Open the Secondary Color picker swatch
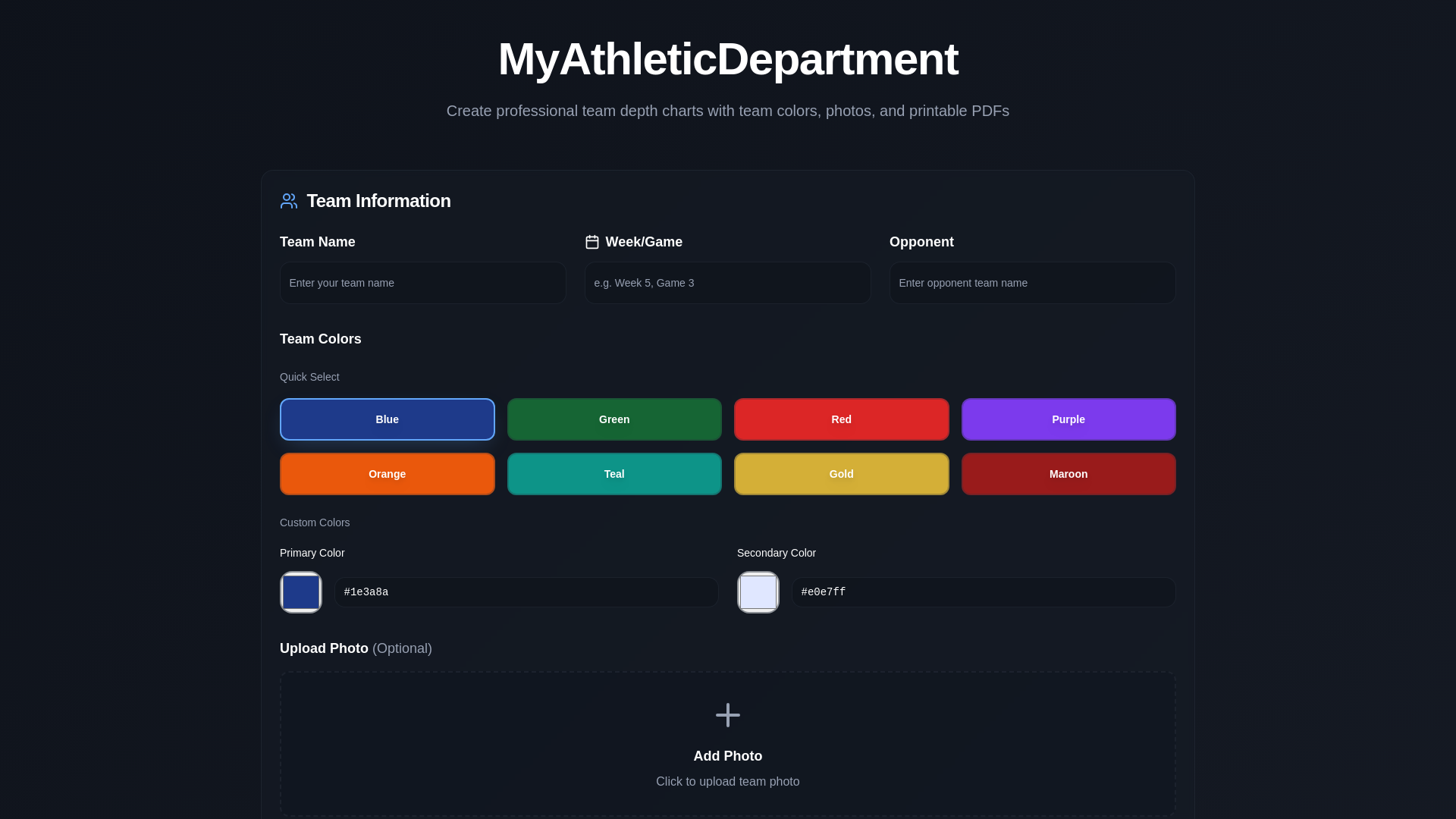1456x819 pixels. pos(758,591)
